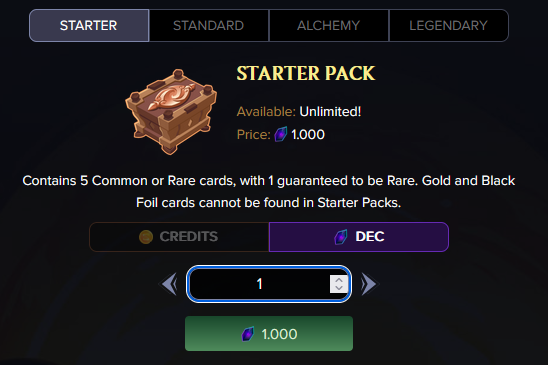Switch payment currency to CREDITS
This screenshot has height=365, width=548.
[x=179, y=237]
